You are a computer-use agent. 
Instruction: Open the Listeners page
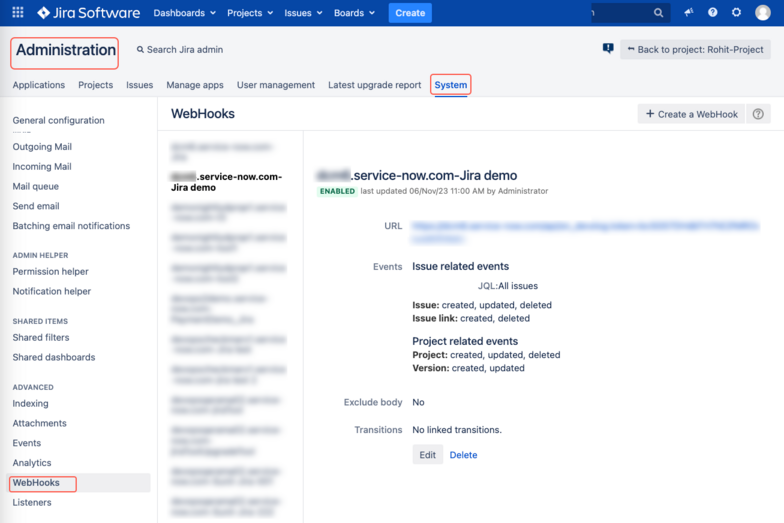pos(32,502)
